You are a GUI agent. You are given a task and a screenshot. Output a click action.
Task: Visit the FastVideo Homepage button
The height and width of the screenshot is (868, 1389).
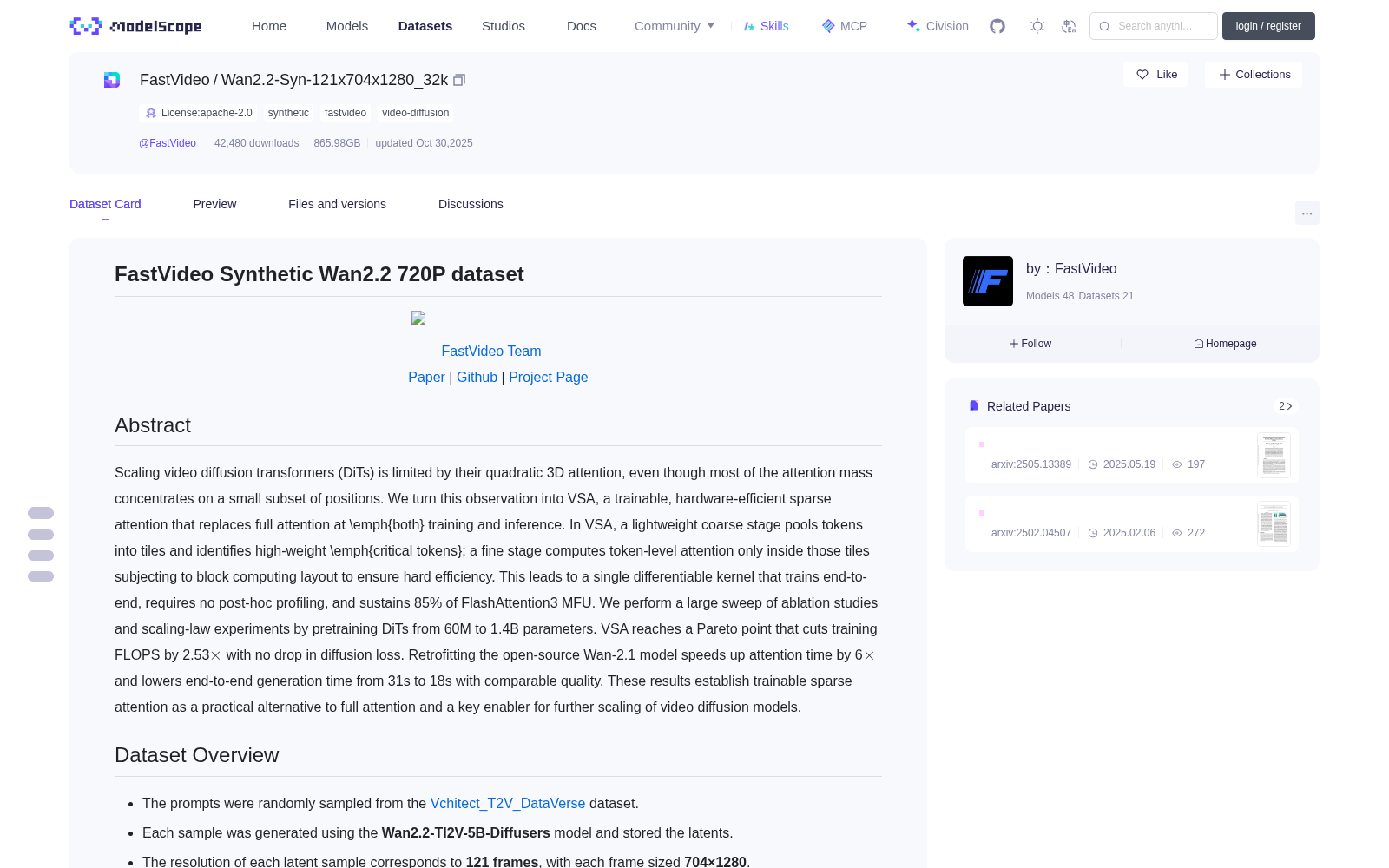coord(1225,344)
